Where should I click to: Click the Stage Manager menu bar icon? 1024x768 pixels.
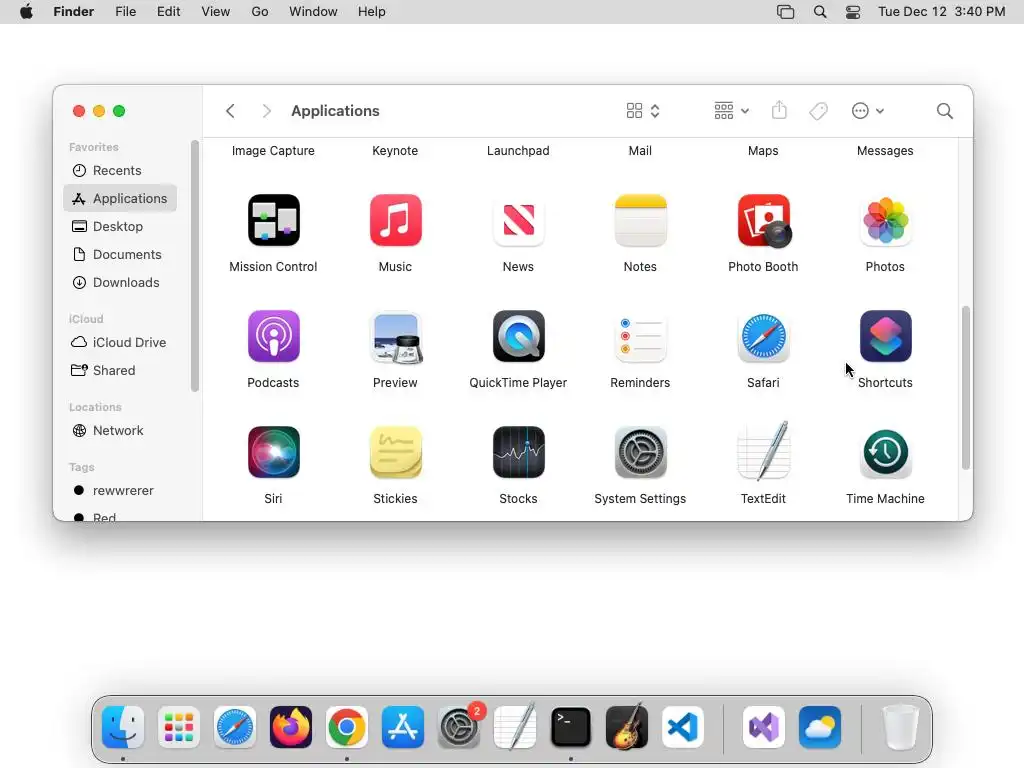coord(786,12)
